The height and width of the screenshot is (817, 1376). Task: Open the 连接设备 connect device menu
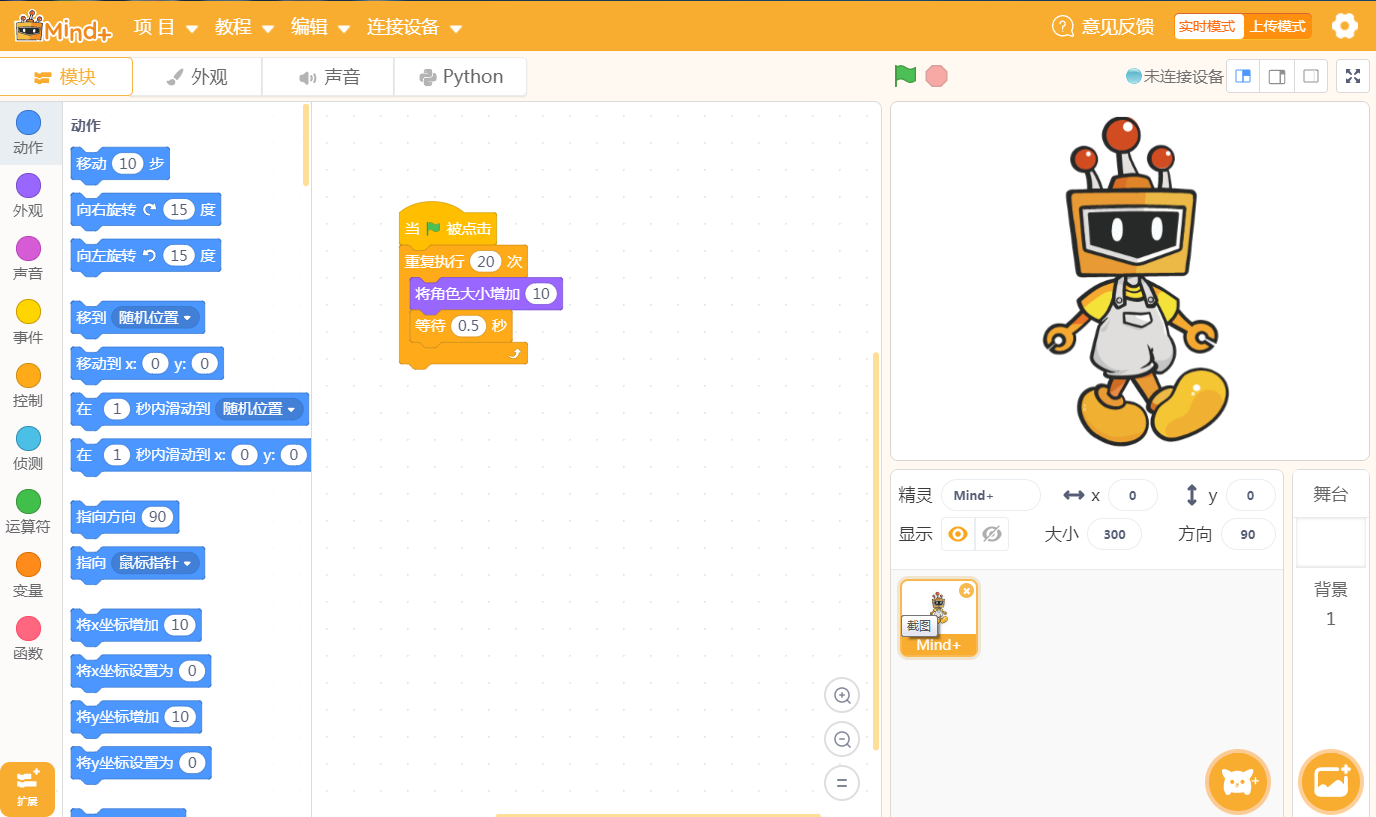[414, 27]
